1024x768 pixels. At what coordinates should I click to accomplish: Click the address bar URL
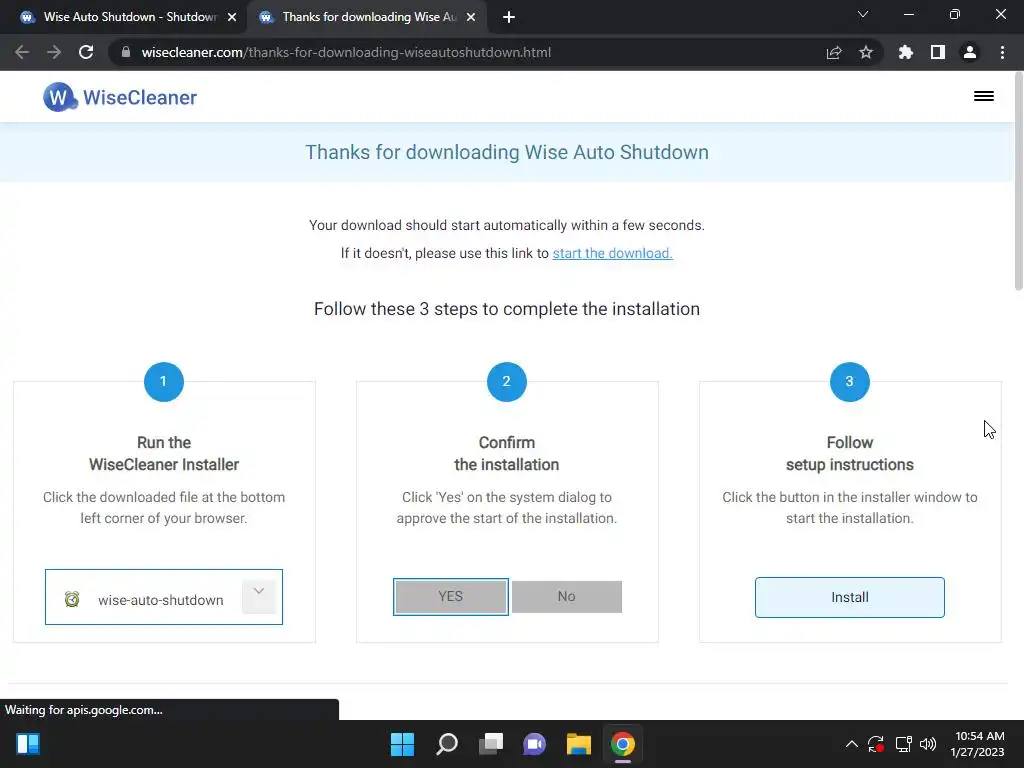346,52
